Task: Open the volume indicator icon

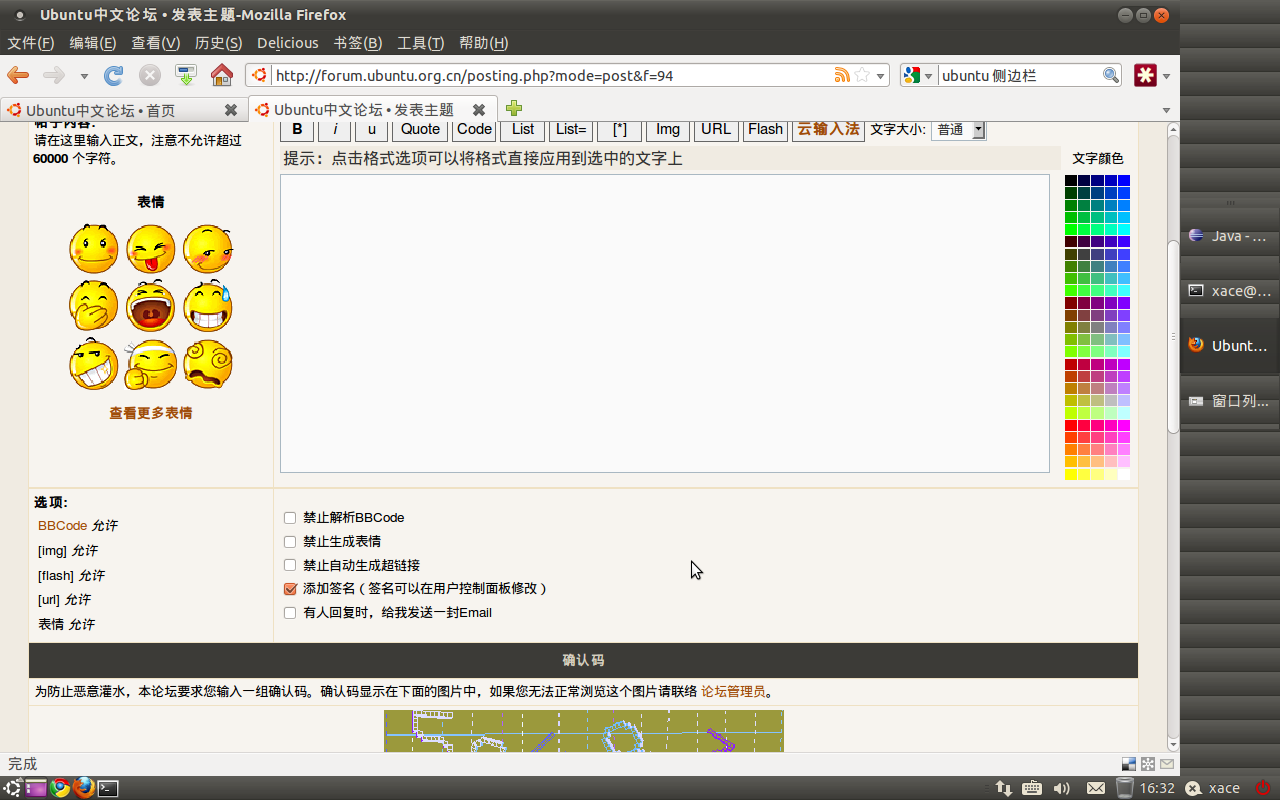Action: [1062, 788]
